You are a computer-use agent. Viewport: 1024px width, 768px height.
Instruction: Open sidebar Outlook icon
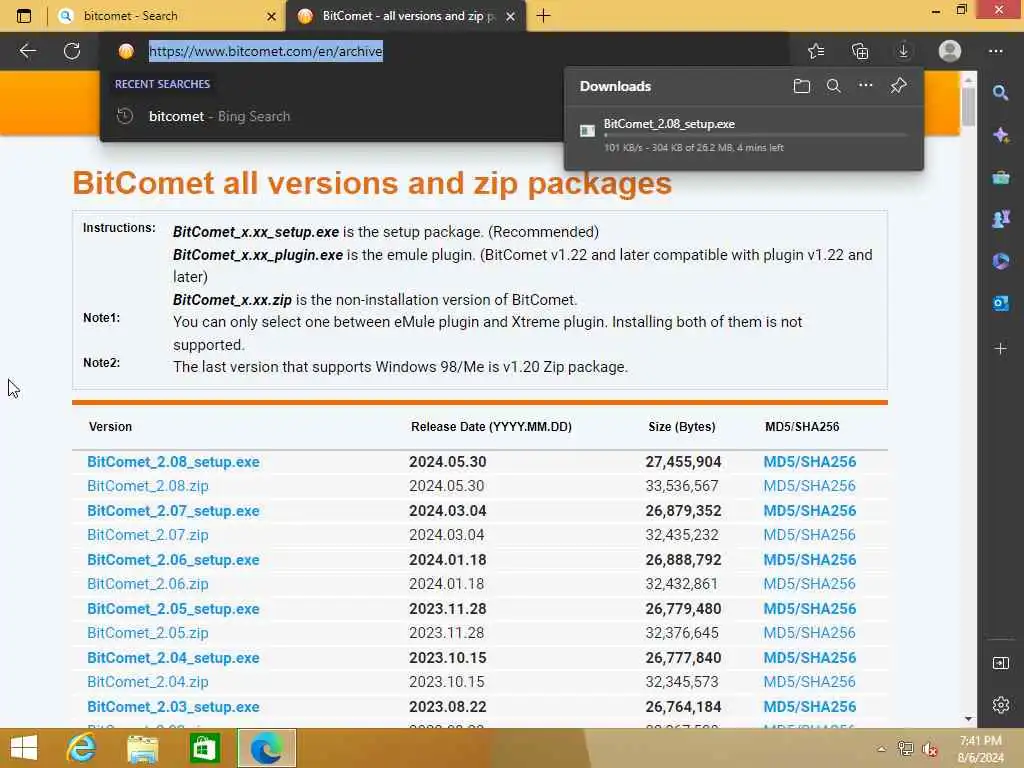point(1000,303)
